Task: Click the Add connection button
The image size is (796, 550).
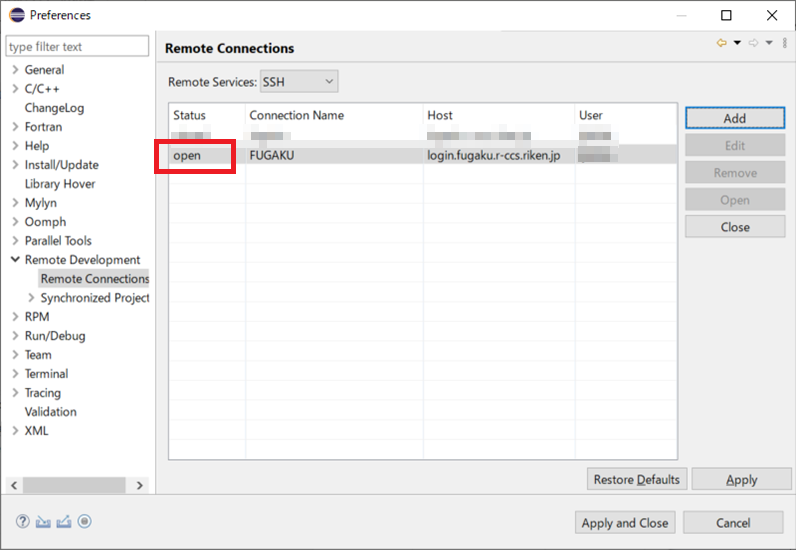Action: pyautogui.click(x=734, y=118)
